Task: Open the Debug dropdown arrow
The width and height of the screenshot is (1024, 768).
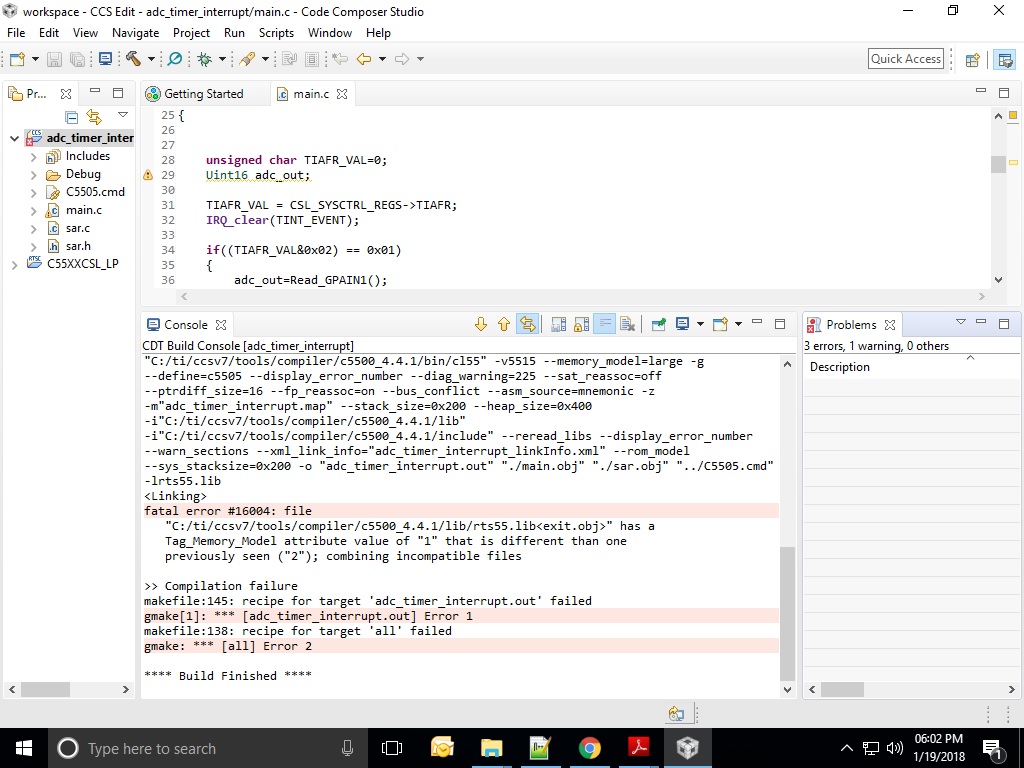Action: tap(222, 59)
